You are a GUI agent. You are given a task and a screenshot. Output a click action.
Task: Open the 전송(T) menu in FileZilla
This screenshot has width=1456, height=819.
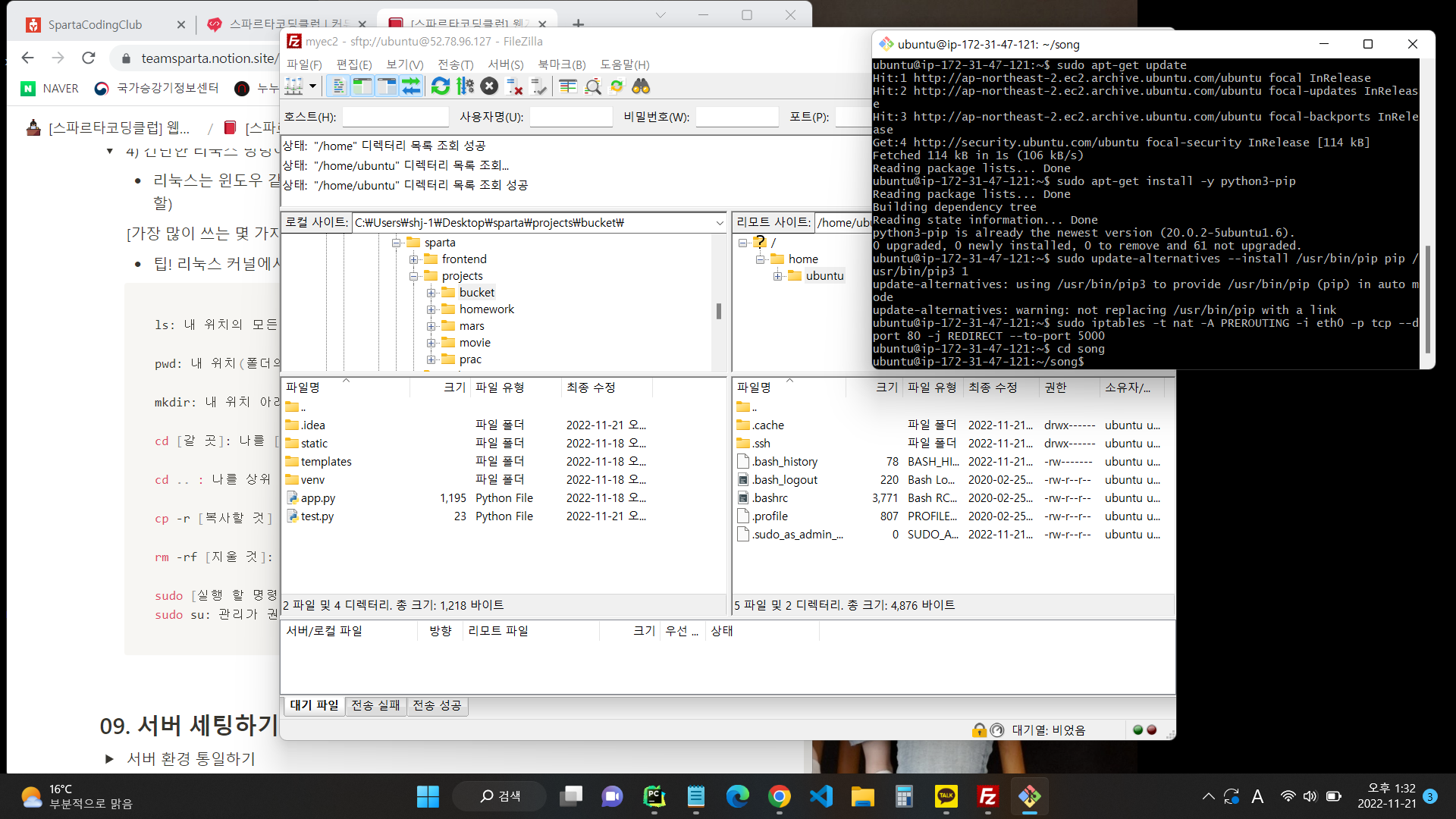click(456, 64)
